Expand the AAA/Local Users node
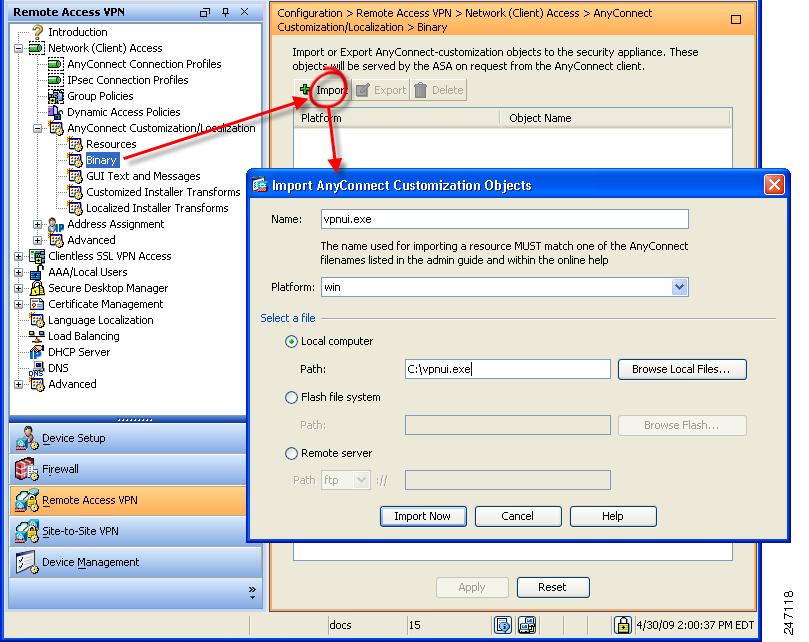This screenshot has height=642, width=809. coord(19,272)
